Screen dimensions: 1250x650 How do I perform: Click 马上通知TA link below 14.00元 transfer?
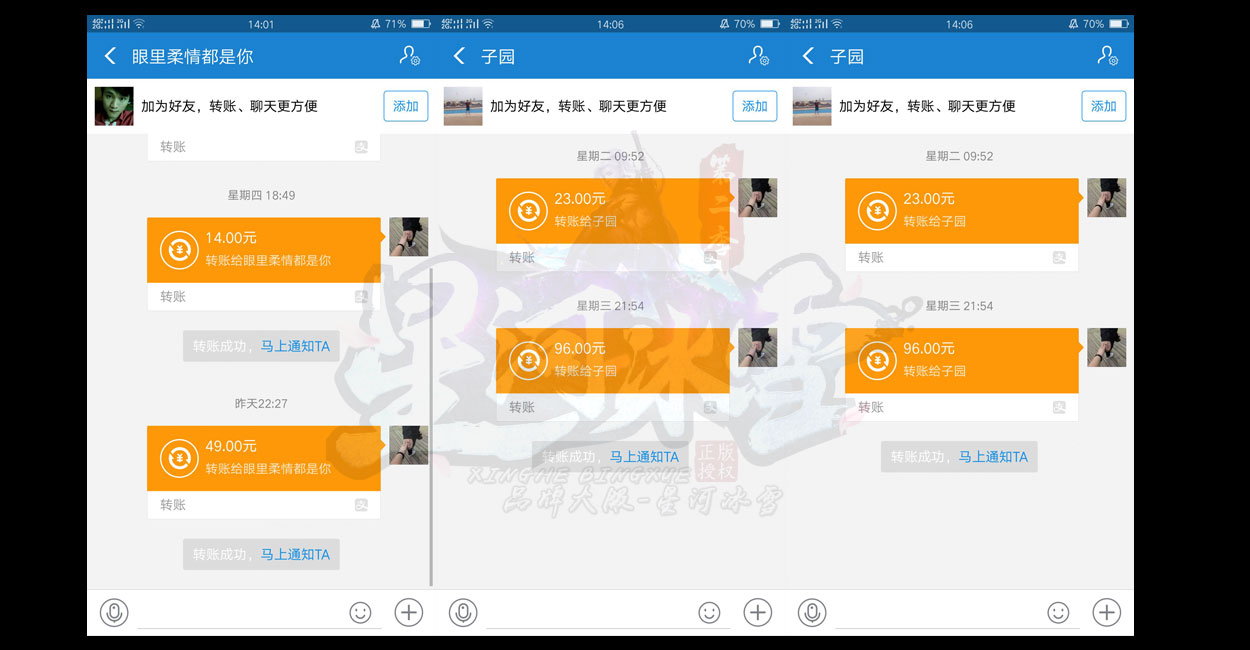[x=295, y=346]
